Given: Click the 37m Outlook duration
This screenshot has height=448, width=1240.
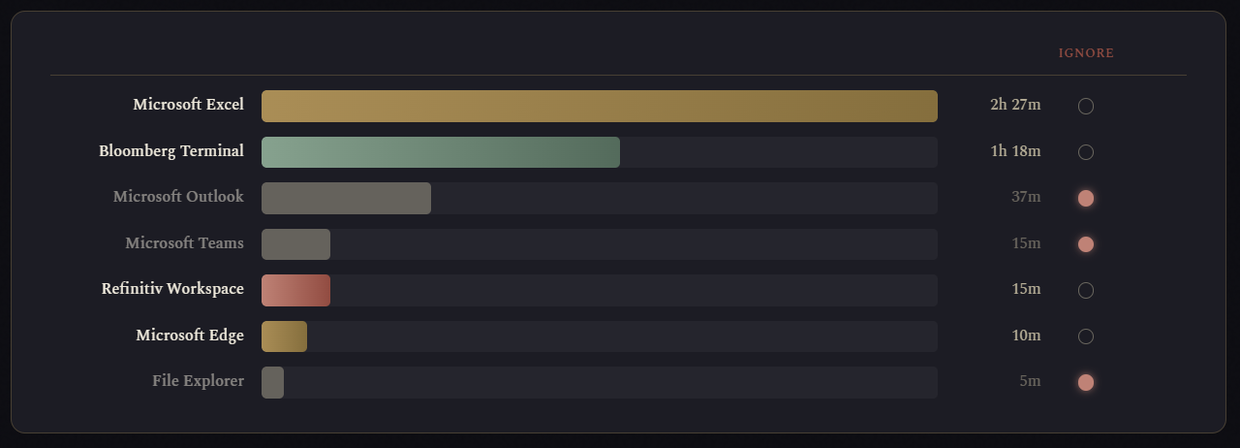Looking at the screenshot, I should click(x=1026, y=197).
